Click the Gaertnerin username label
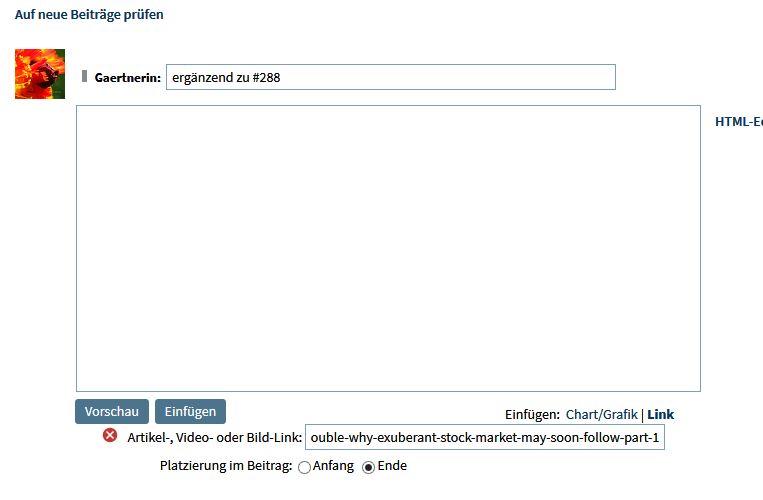 tap(127, 78)
